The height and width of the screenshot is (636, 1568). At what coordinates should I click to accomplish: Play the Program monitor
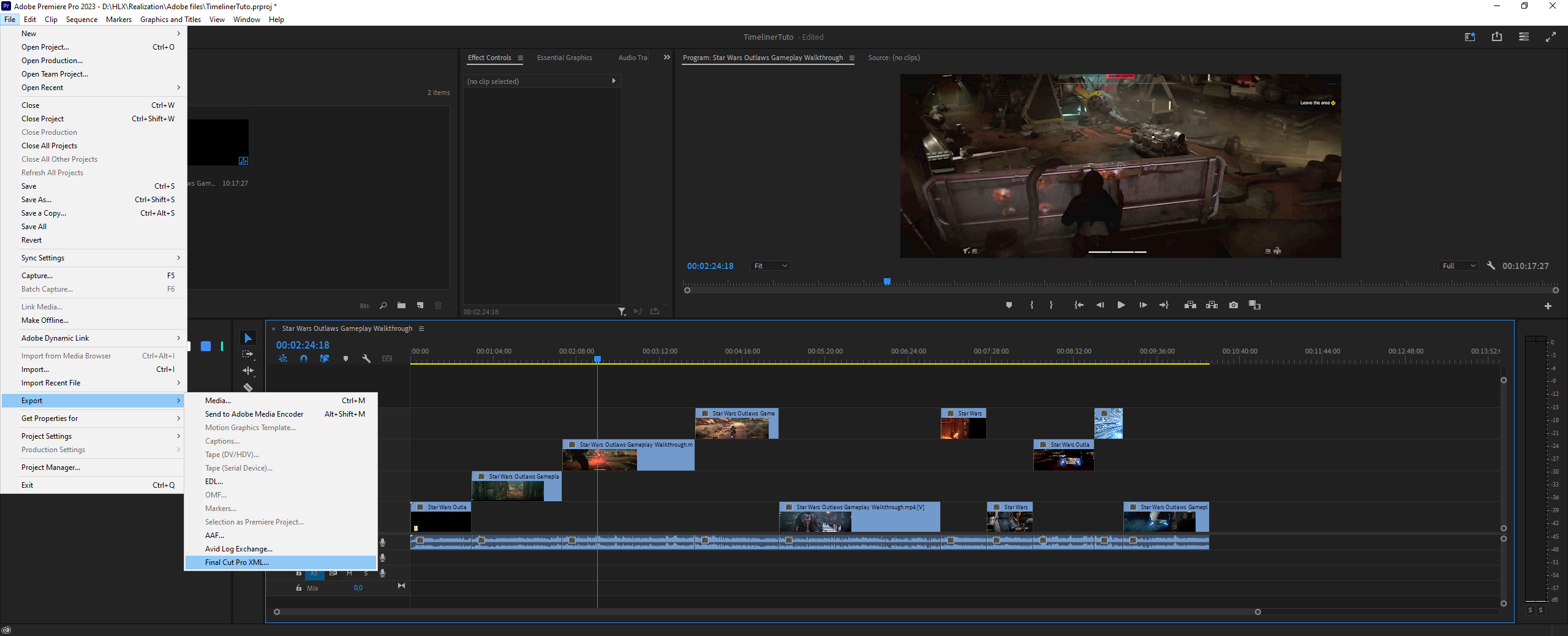pos(1121,305)
